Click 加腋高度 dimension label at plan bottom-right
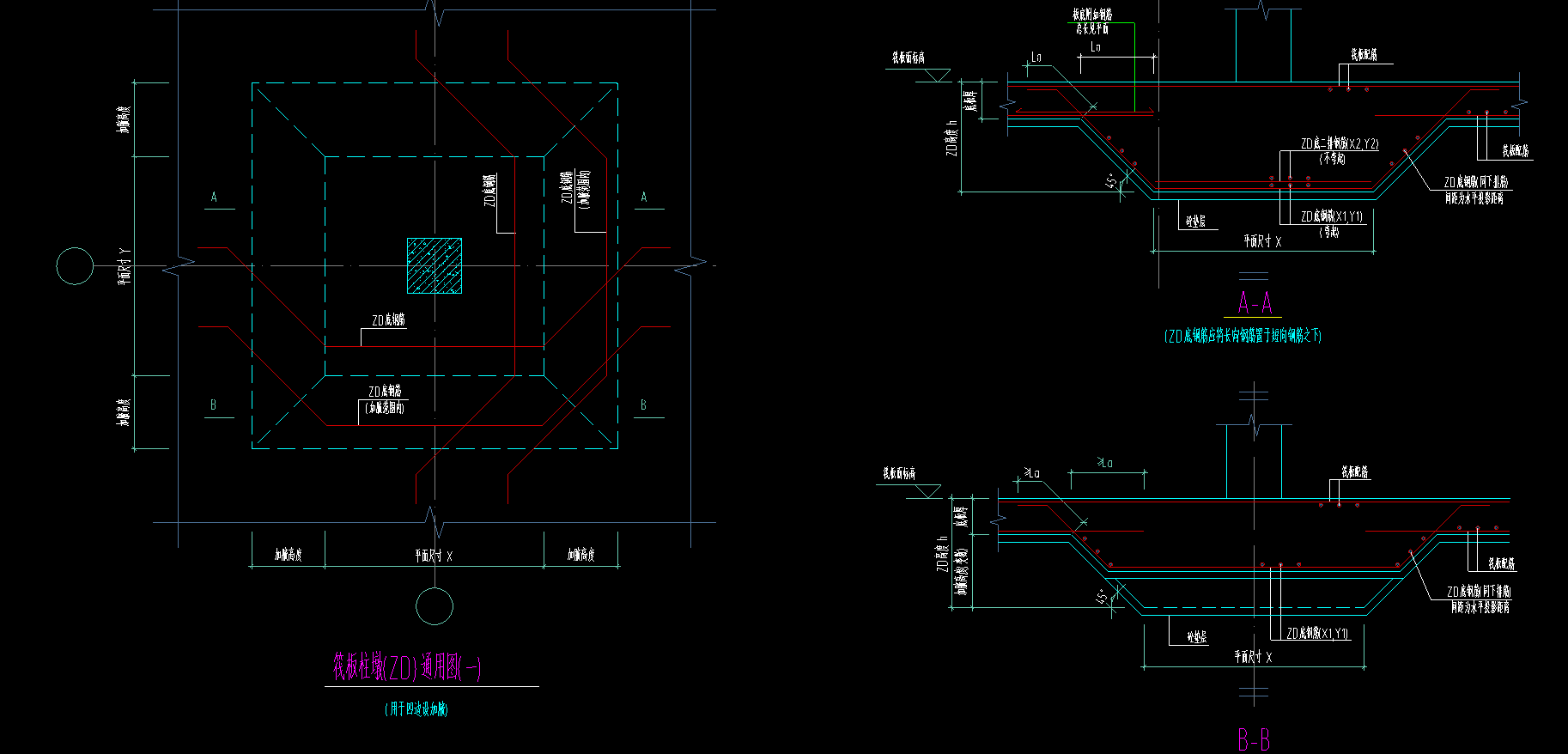 [x=581, y=555]
